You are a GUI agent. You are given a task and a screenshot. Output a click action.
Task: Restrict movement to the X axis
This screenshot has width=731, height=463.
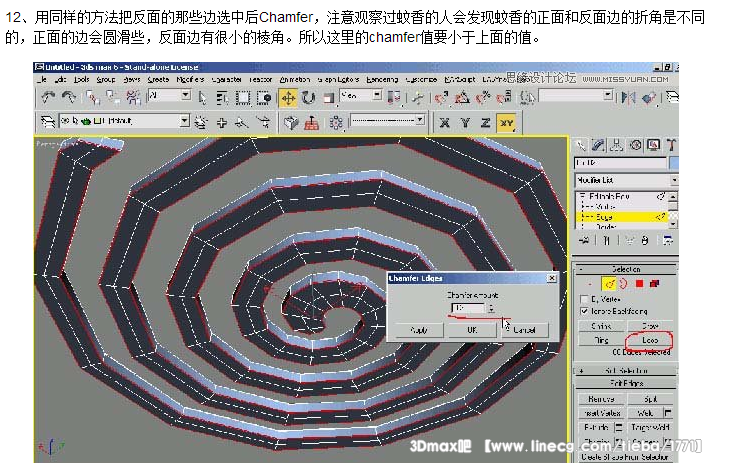[444, 123]
